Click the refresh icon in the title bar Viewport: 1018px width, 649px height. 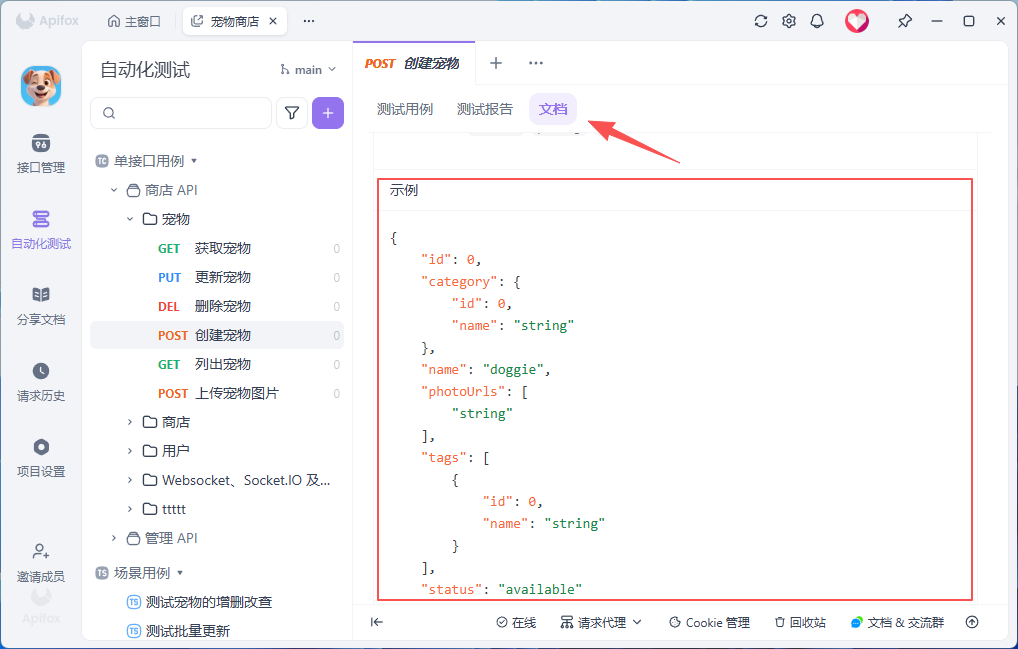pos(761,21)
